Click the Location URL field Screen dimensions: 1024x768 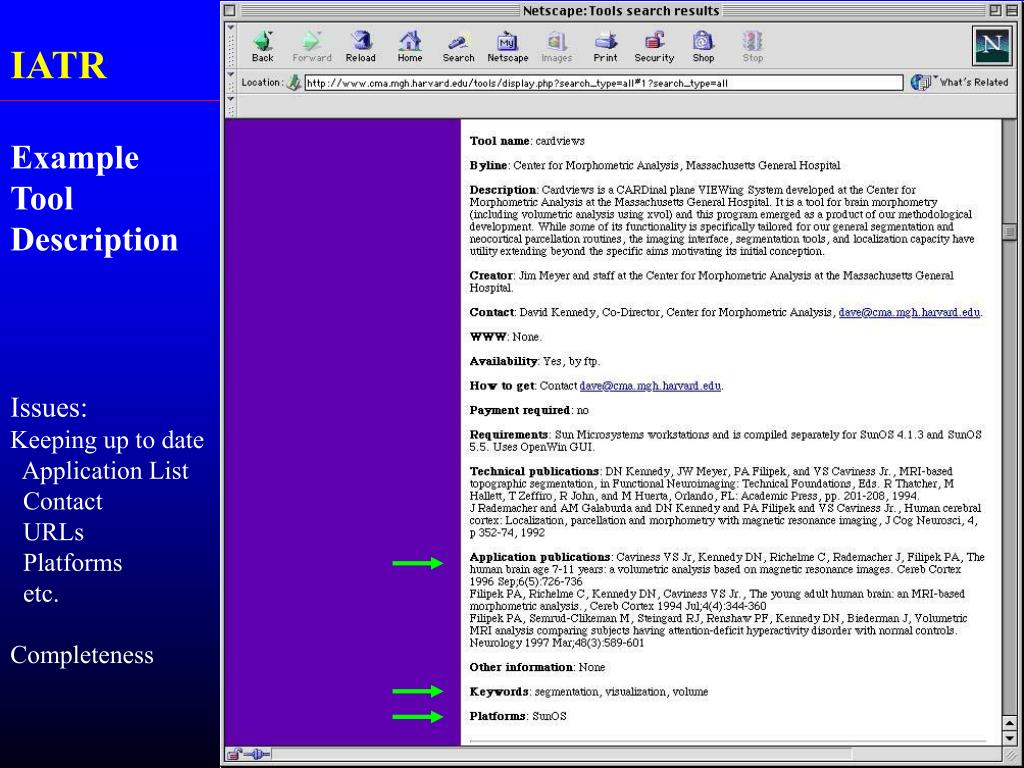(x=603, y=83)
